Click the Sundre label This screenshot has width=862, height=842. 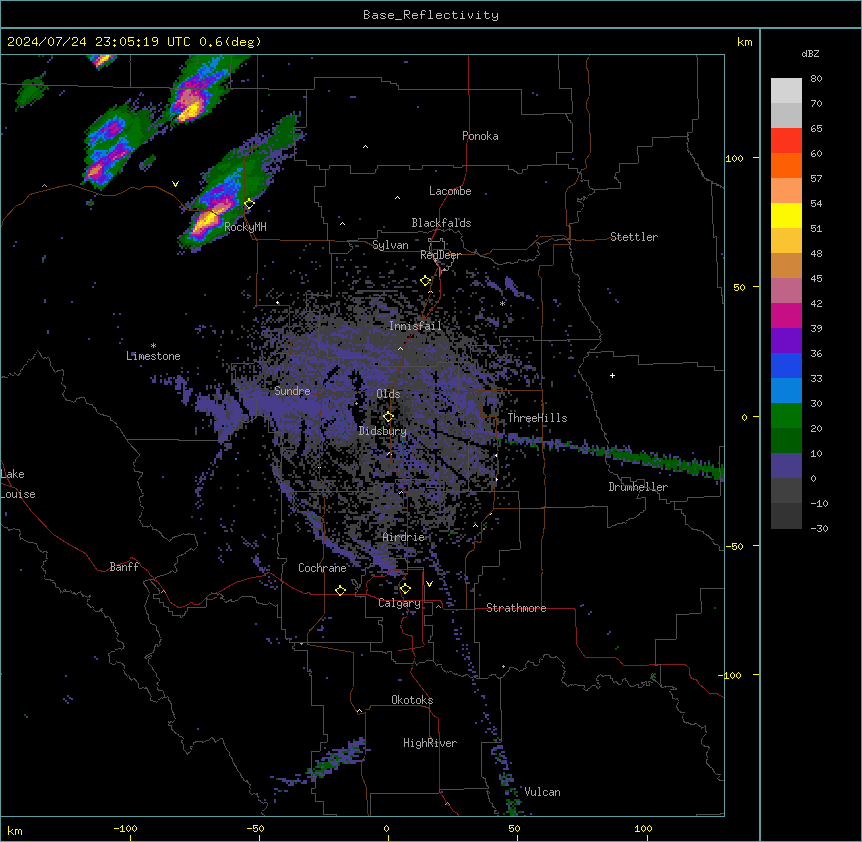point(292,391)
